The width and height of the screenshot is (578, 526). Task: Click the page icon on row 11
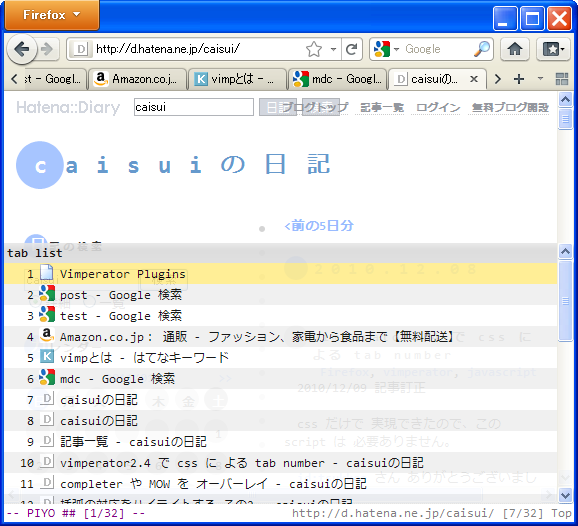pyautogui.click(x=47, y=483)
